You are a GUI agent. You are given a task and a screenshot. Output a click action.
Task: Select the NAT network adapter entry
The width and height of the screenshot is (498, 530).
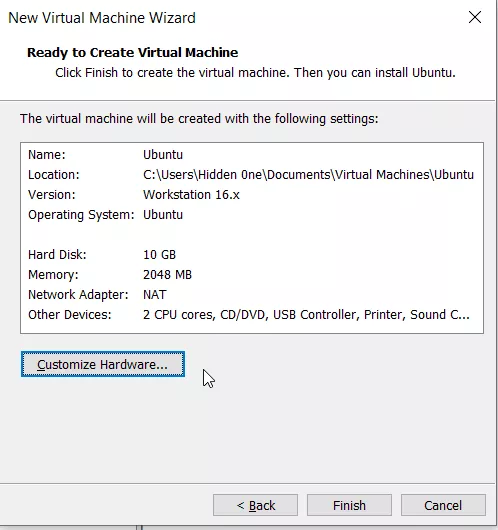[155, 294]
